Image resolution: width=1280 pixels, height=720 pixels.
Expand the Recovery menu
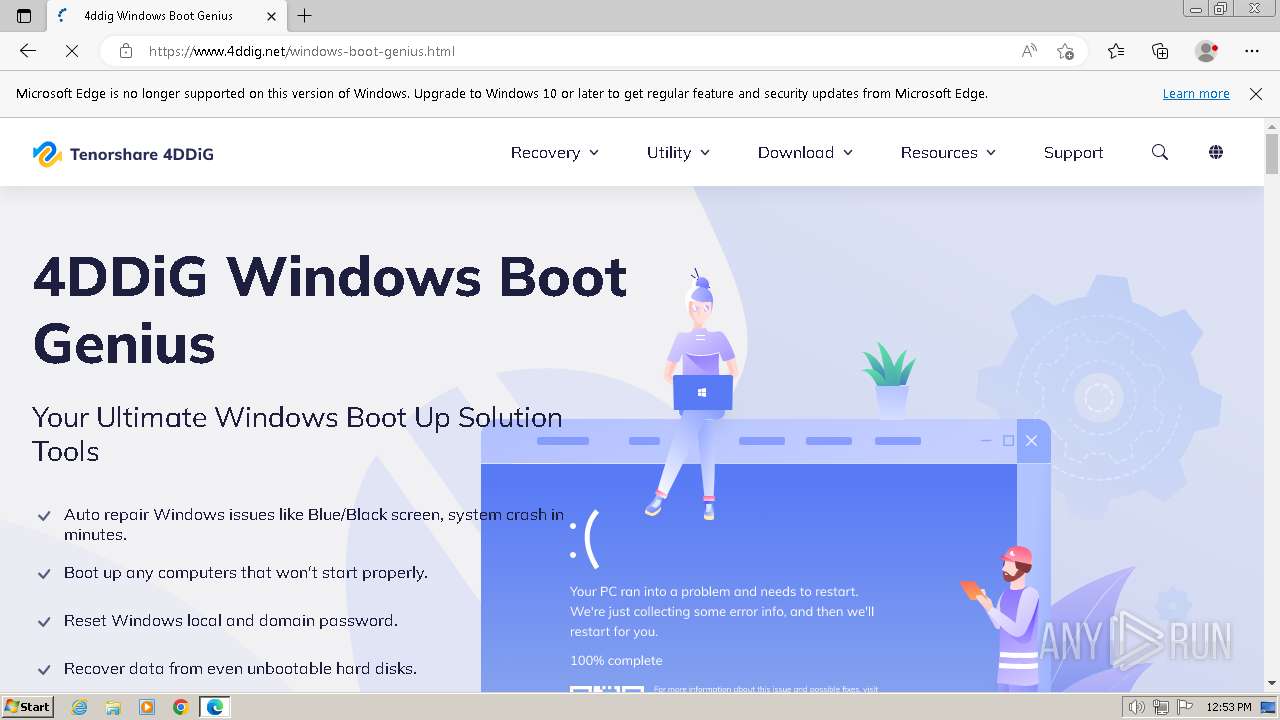click(555, 152)
